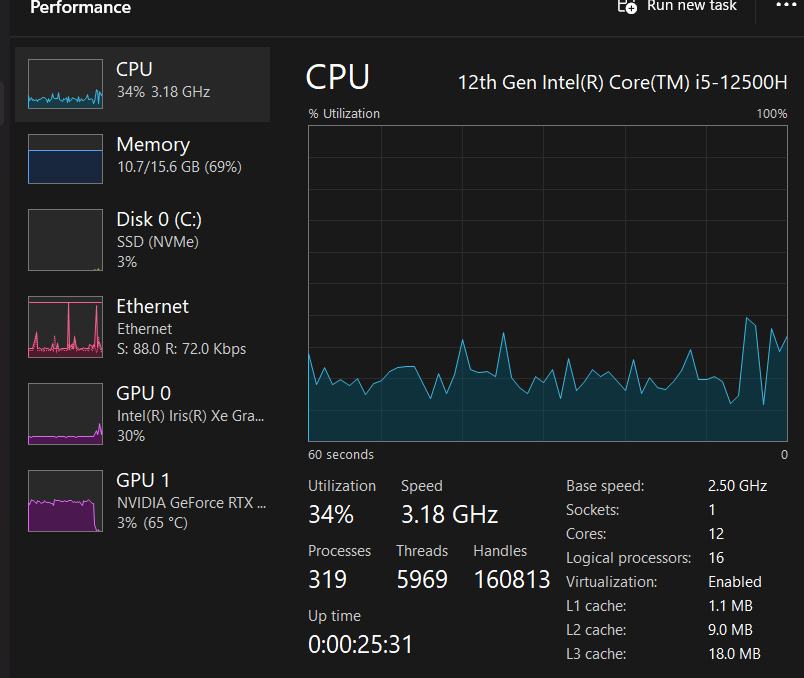Click the Memory usage mini graph thumbnail
This screenshot has height=678, width=804.
point(65,159)
